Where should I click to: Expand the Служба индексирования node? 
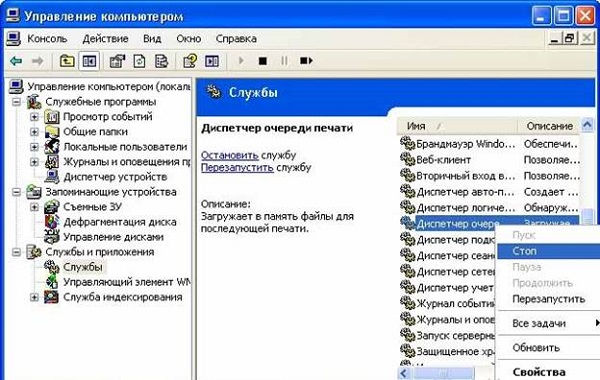[x=34, y=297]
